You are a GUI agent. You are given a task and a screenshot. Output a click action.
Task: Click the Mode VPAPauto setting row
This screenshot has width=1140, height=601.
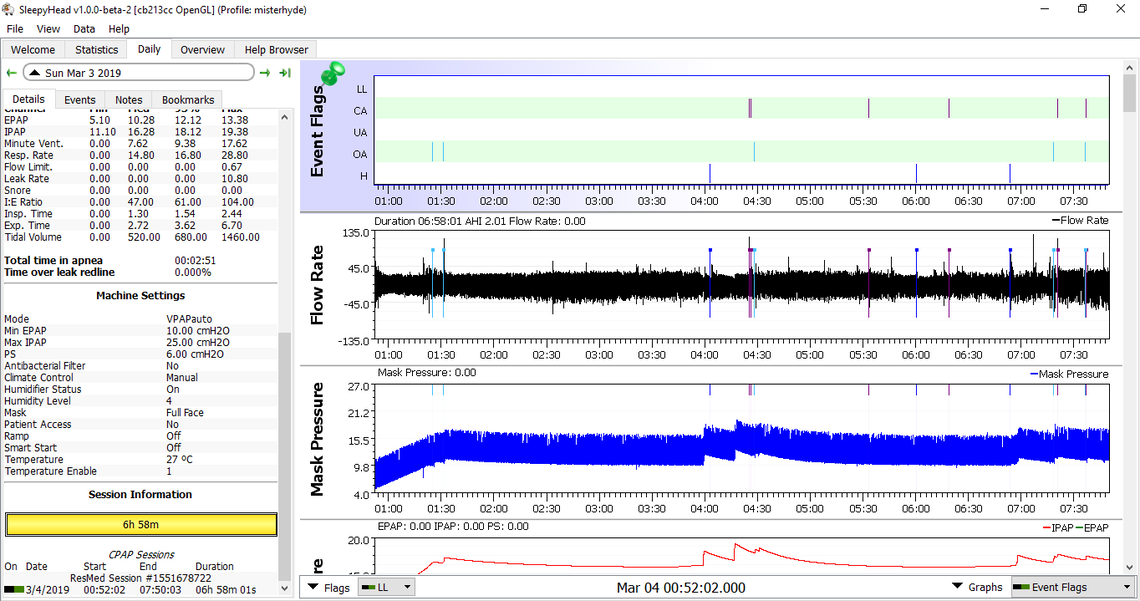140,318
